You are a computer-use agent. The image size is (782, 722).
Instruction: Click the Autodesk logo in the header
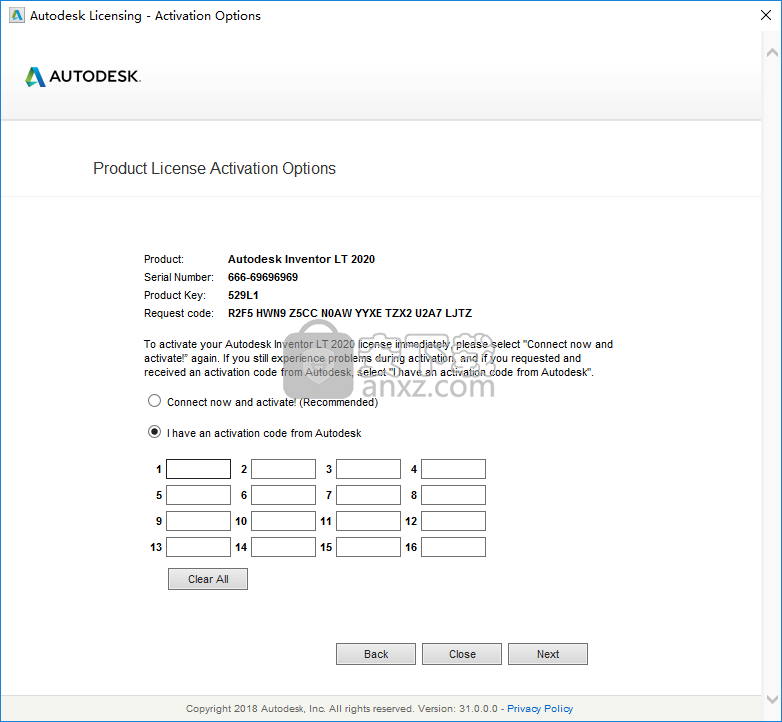[83, 77]
